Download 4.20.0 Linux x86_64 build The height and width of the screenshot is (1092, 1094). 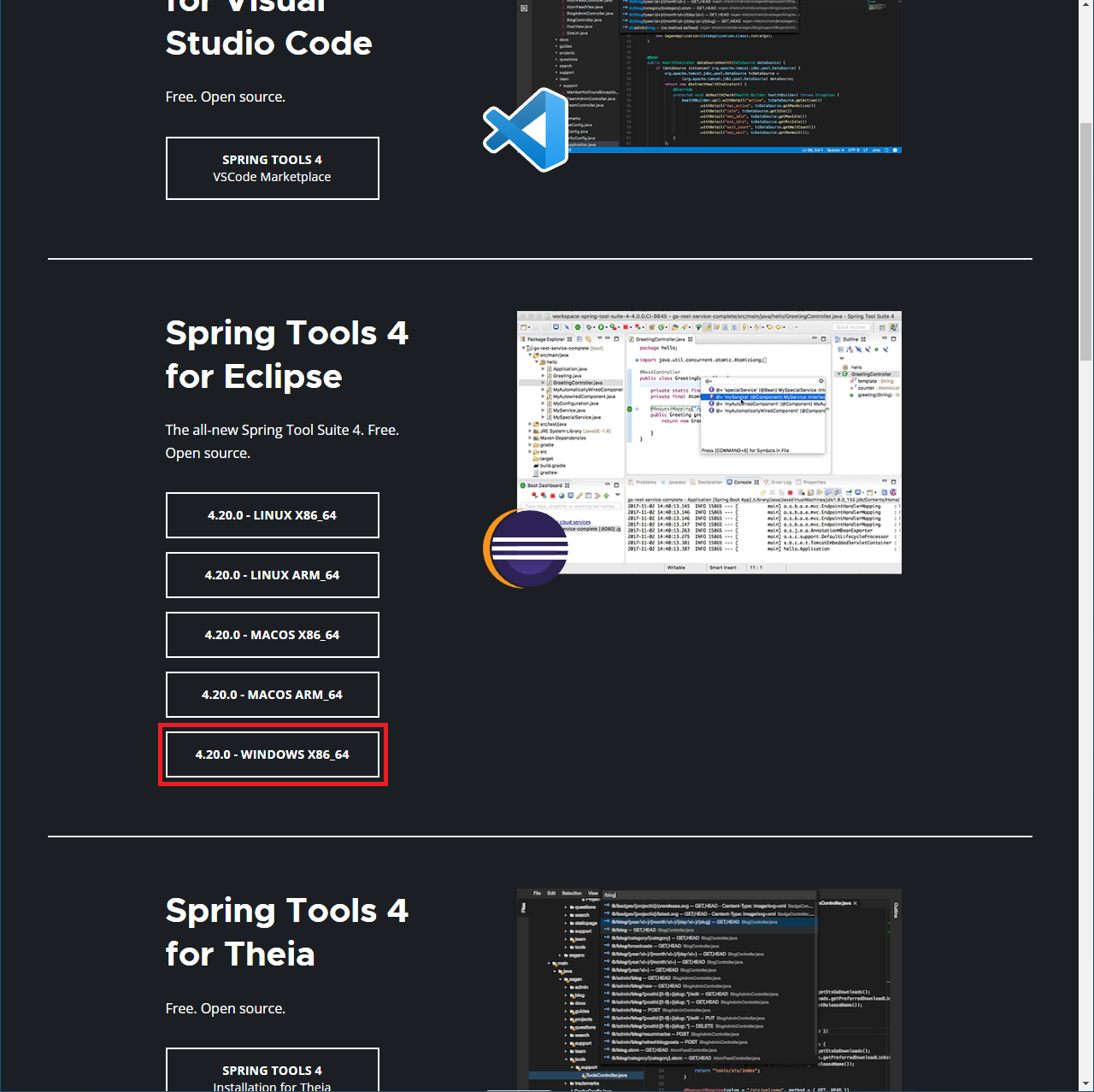[x=272, y=515]
